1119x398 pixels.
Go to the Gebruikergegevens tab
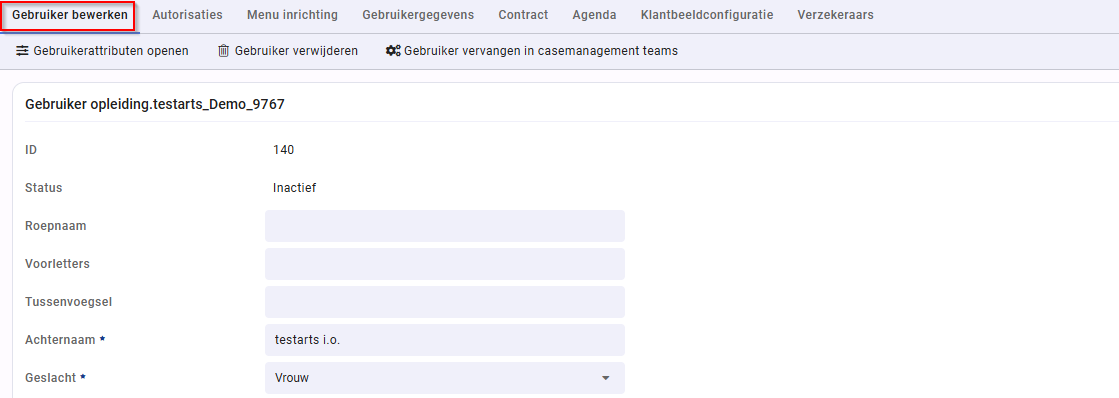tap(418, 15)
